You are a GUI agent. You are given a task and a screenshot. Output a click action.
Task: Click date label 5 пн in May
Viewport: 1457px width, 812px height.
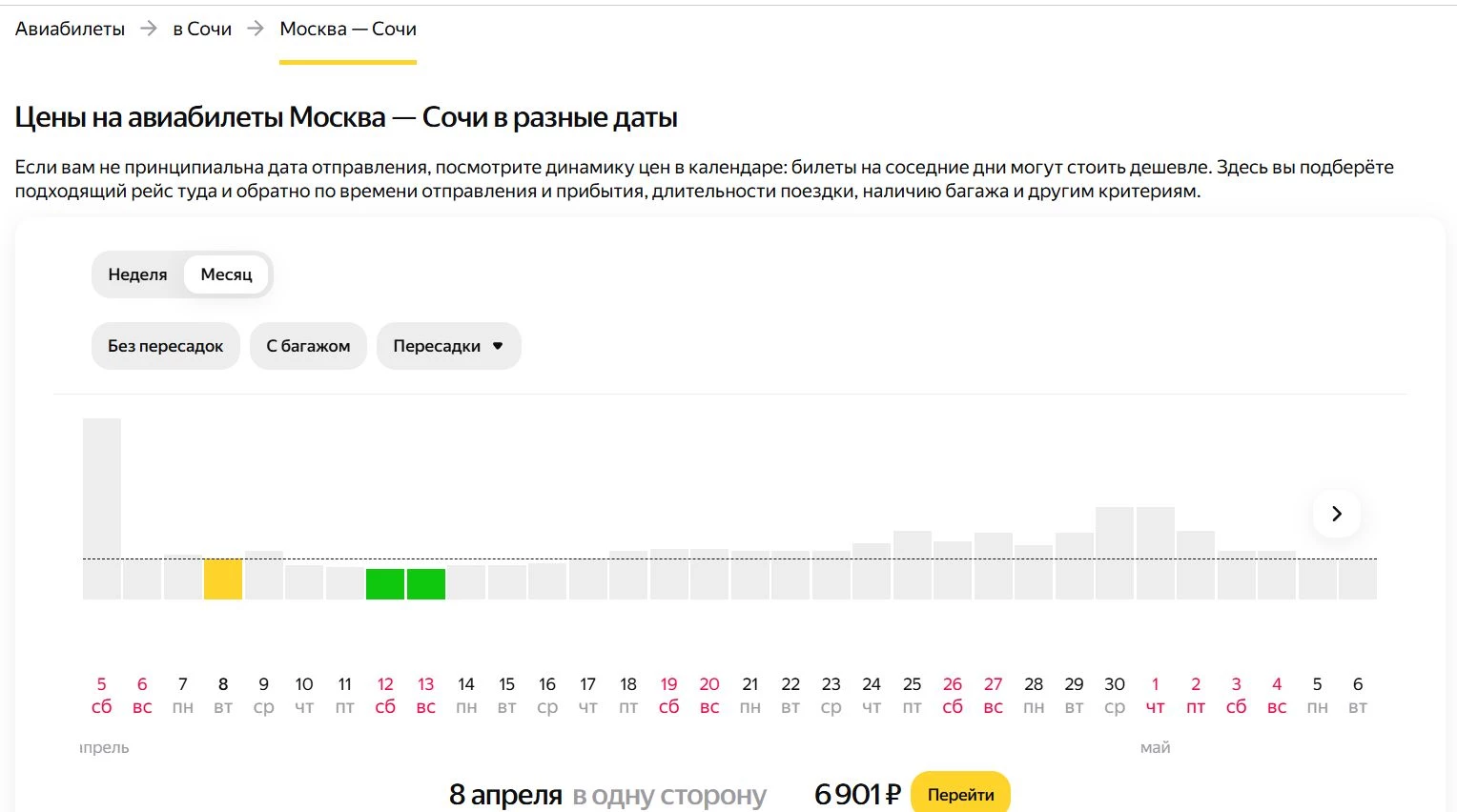click(1318, 696)
